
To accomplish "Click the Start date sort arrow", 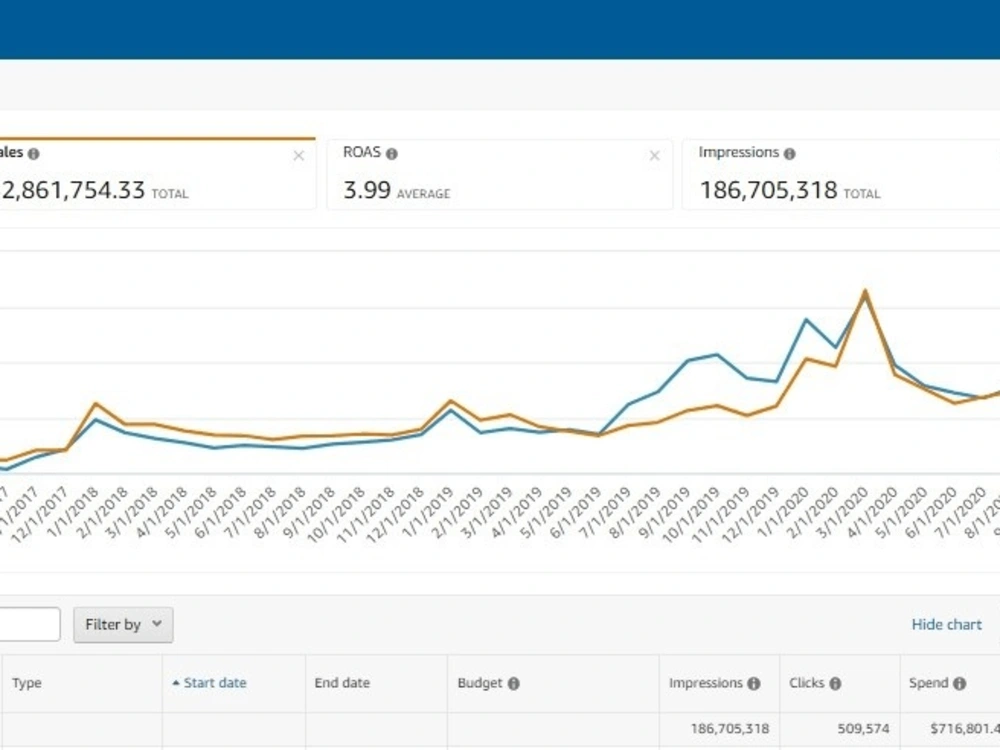I will (x=176, y=683).
